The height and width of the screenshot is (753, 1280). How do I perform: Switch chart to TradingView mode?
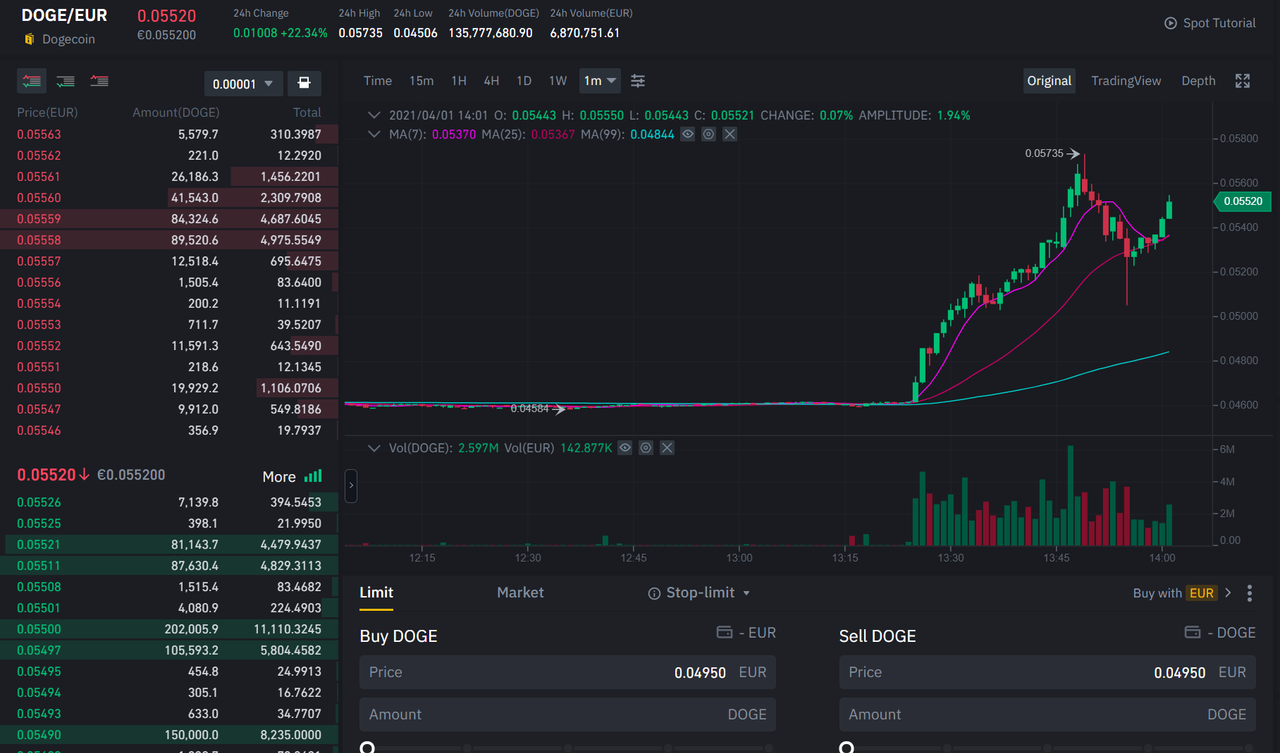[x=1126, y=81]
